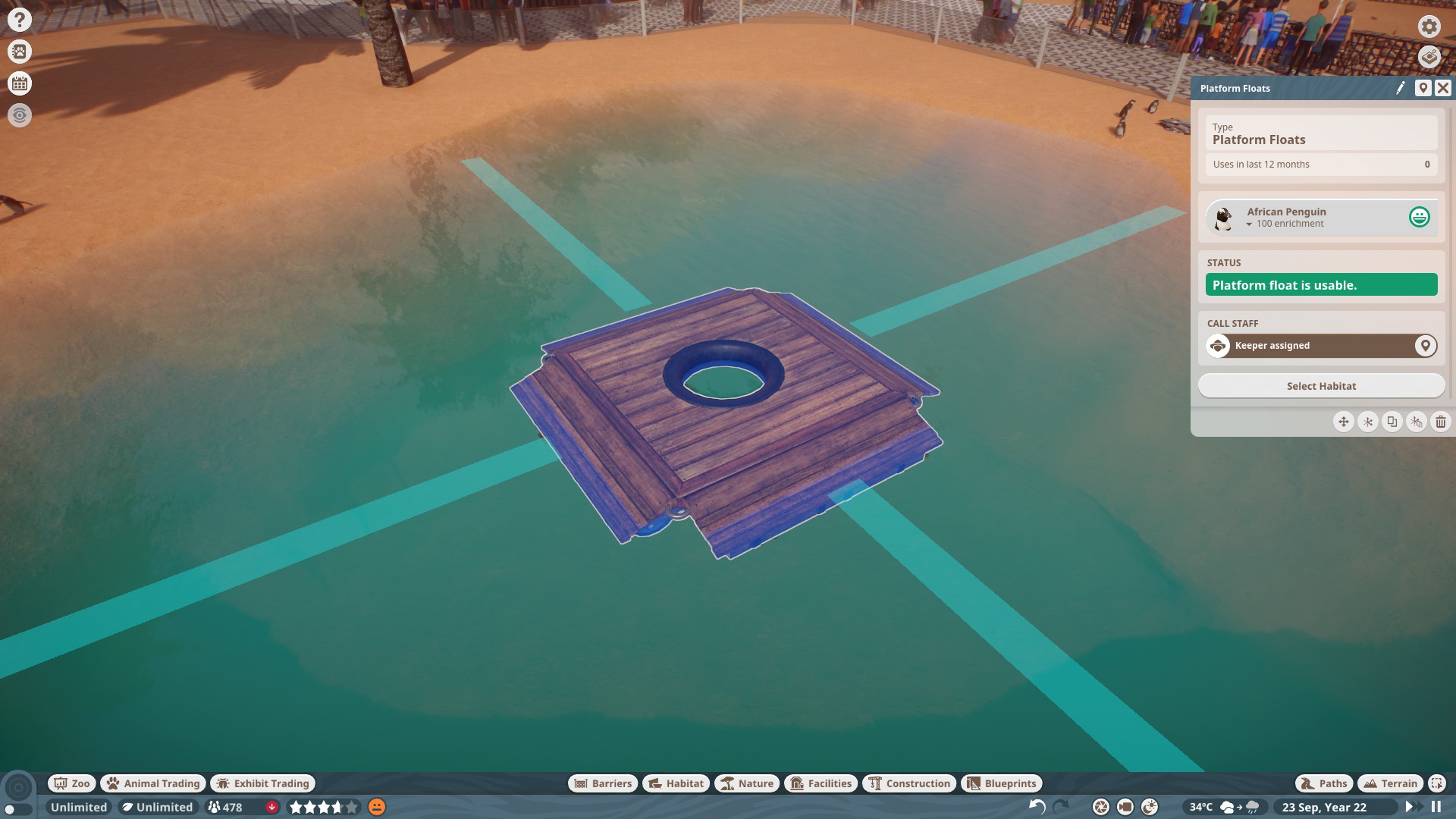Open the help question mark menu
Screen dimensions: 1456x819
[x=20, y=20]
